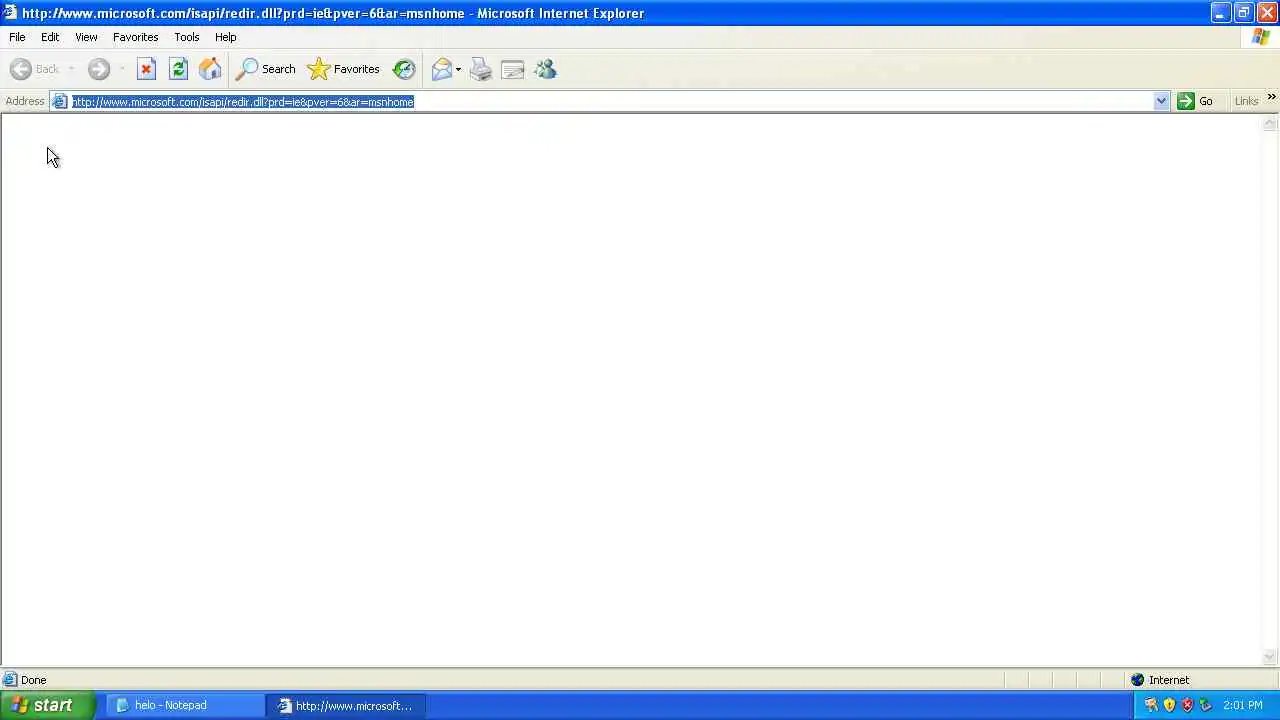Click the vertical scrollbar down arrow
The height and width of the screenshot is (720, 1280).
click(1270, 657)
